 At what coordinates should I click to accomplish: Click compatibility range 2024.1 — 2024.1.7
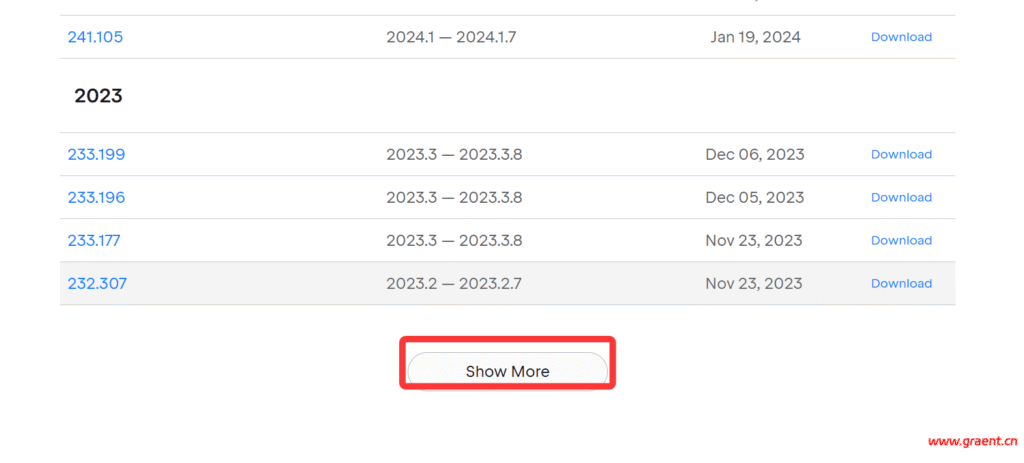(451, 37)
